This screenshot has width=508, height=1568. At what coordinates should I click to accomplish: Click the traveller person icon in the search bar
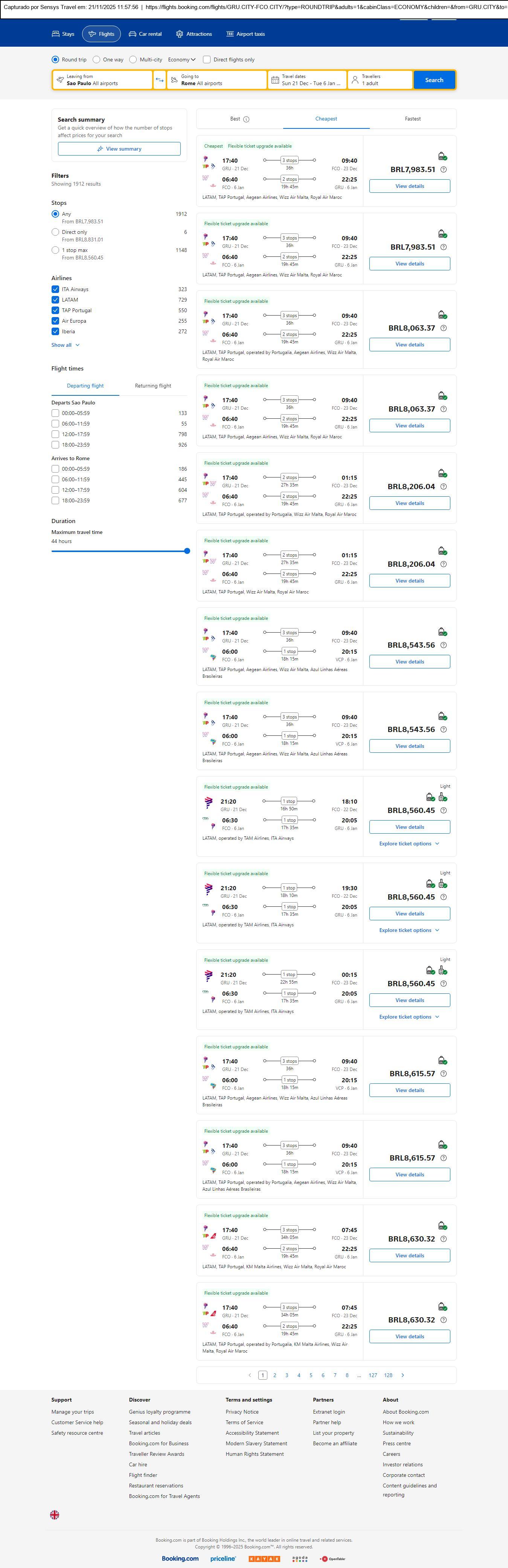tap(355, 80)
